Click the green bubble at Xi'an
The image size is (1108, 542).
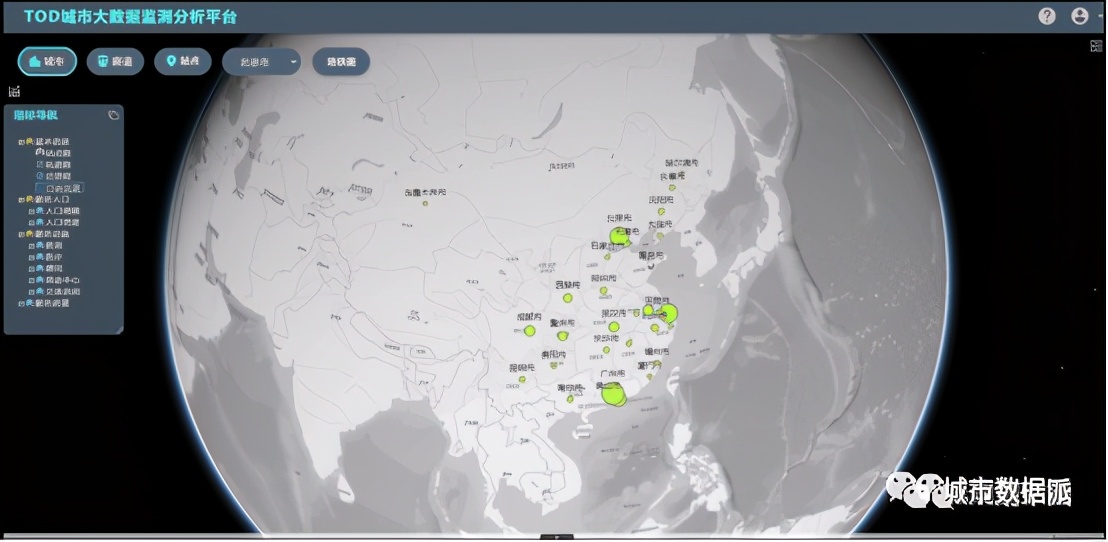567,297
